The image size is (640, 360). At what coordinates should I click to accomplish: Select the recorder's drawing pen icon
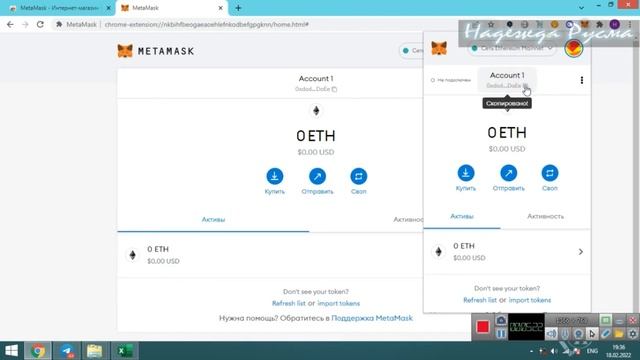(605, 334)
